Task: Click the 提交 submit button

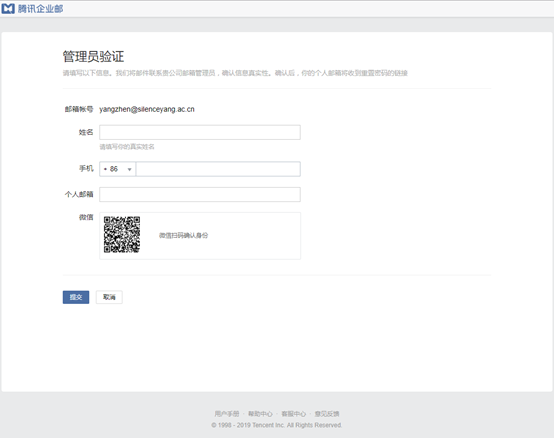Action: tap(76, 297)
